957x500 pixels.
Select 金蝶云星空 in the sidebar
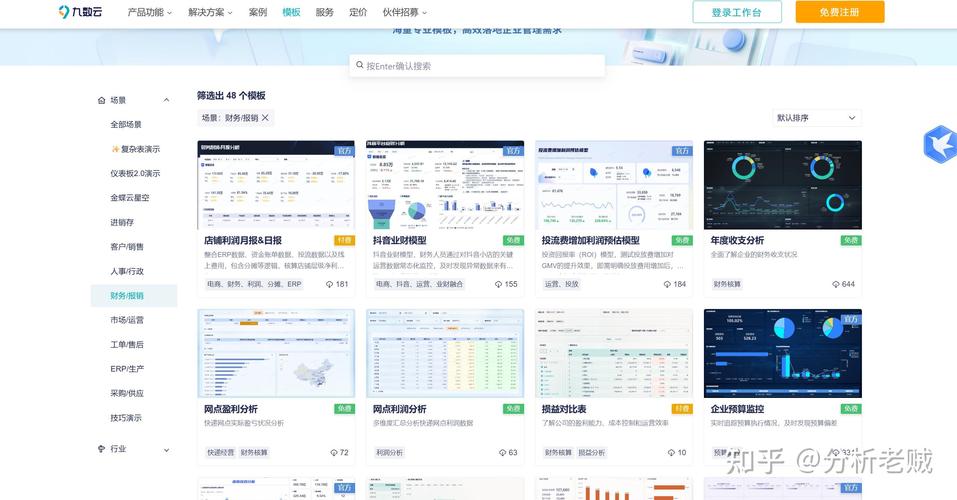129,198
